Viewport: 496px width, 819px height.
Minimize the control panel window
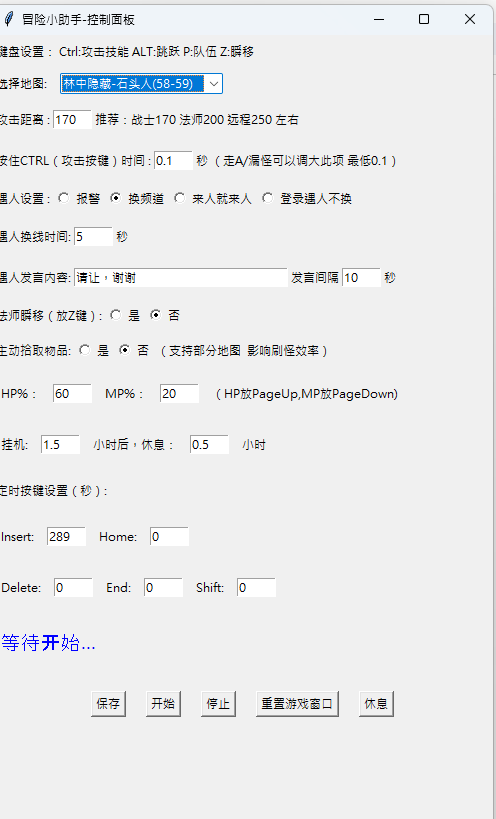click(379, 19)
